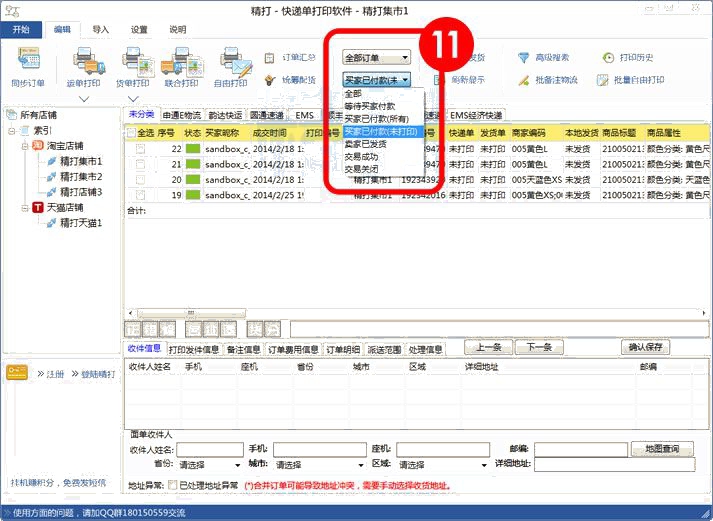
Task: Collapse the 淘宝店铺 tree node
Action: 25,146
